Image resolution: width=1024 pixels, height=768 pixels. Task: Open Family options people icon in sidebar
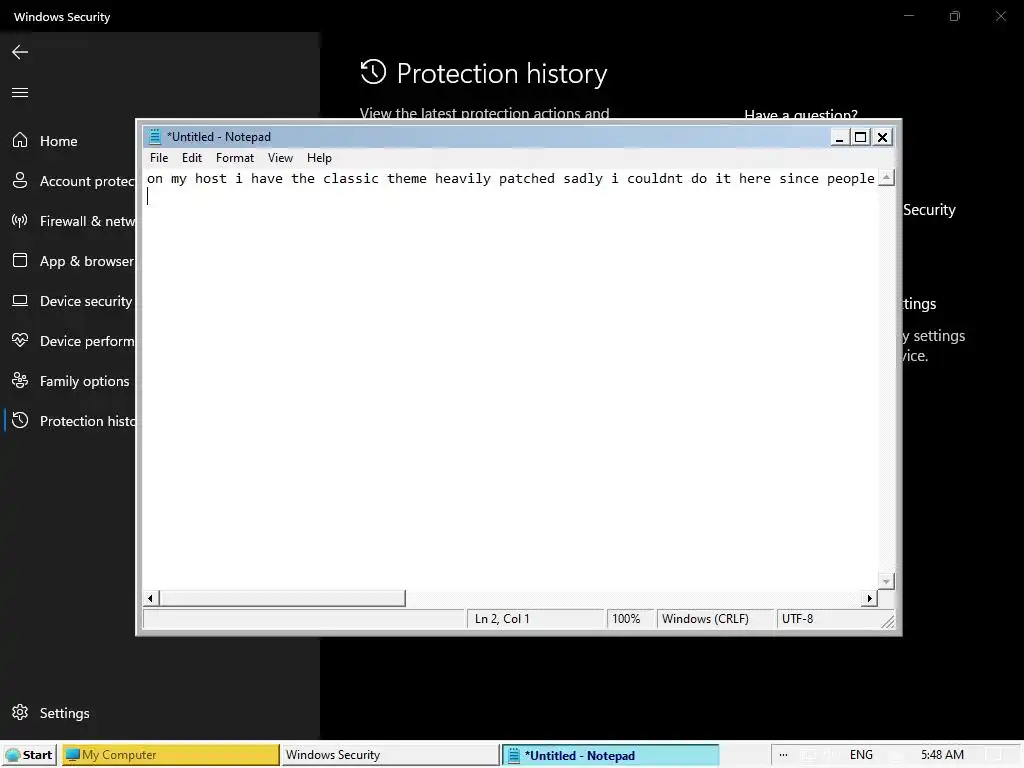pyautogui.click(x=20, y=380)
